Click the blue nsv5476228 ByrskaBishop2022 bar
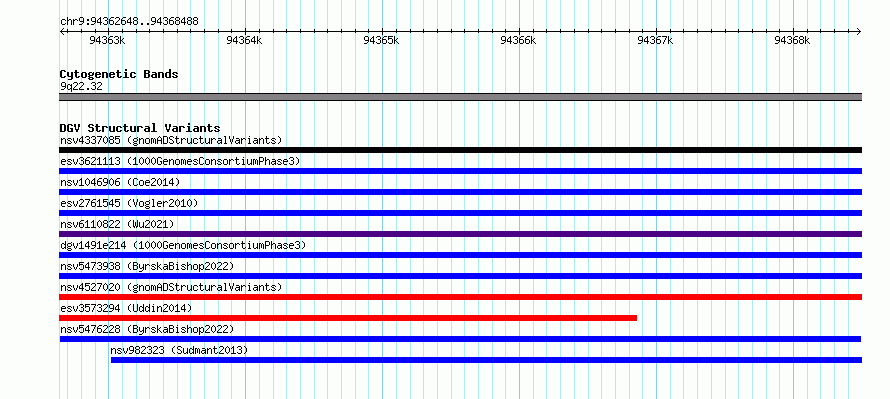The height and width of the screenshot is (399, 890). pos(460,339)
